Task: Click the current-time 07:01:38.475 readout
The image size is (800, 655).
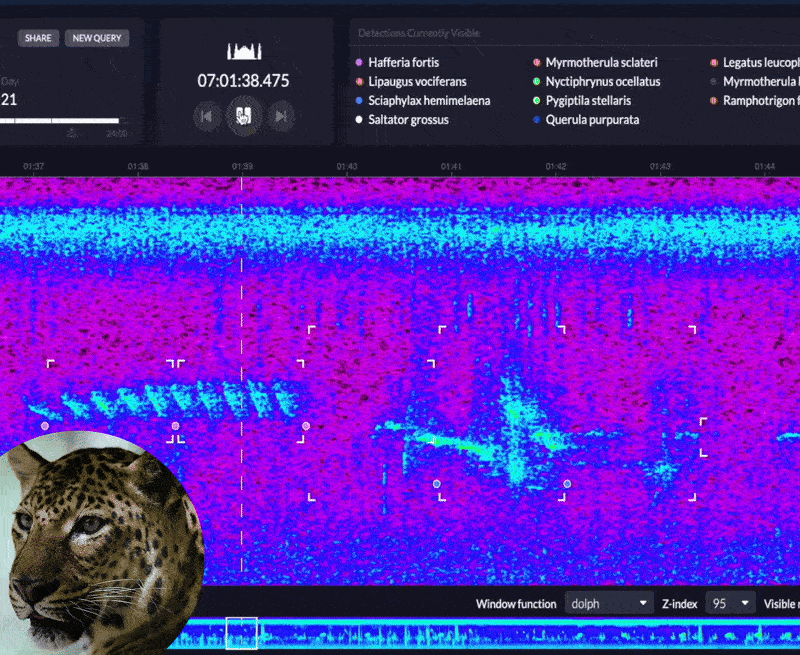Action: pyautogui.click(x=243, y=81)
